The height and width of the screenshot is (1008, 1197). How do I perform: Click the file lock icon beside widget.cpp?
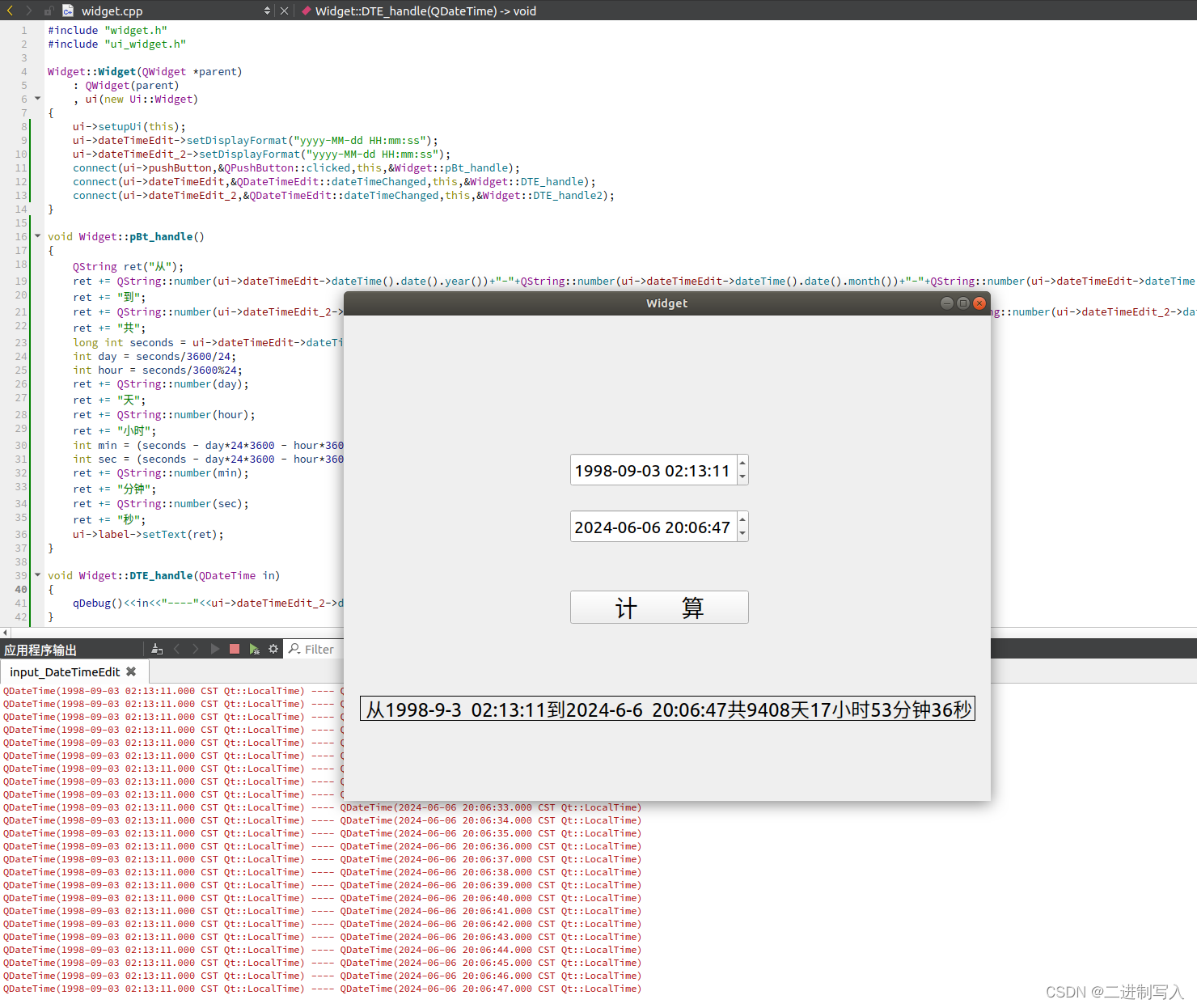point(49,11)
